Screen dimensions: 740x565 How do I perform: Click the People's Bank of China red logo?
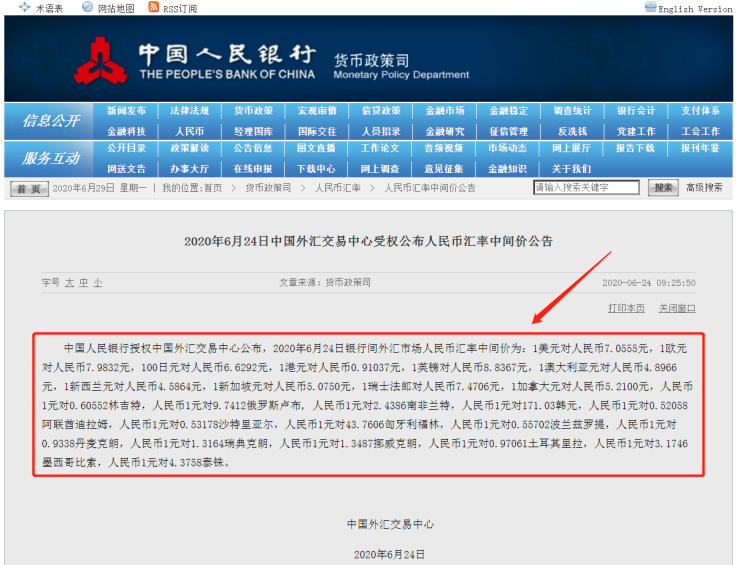pyautogui.click(x=102, y=60)
